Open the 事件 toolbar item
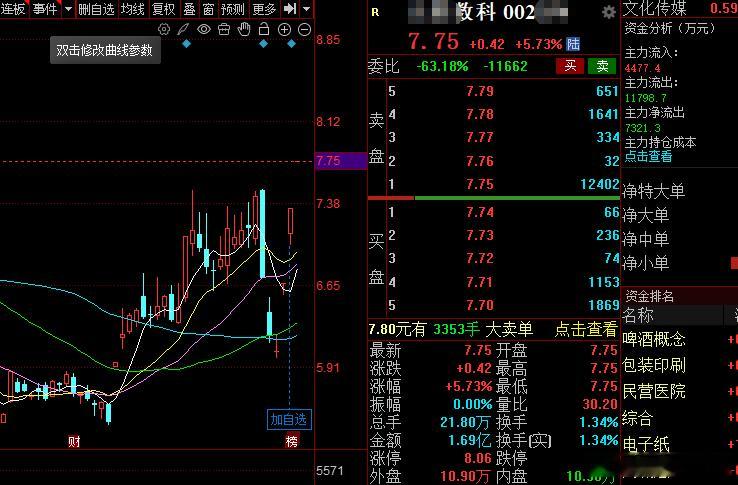Screen dimensions: 738x485 pos(44,8)
